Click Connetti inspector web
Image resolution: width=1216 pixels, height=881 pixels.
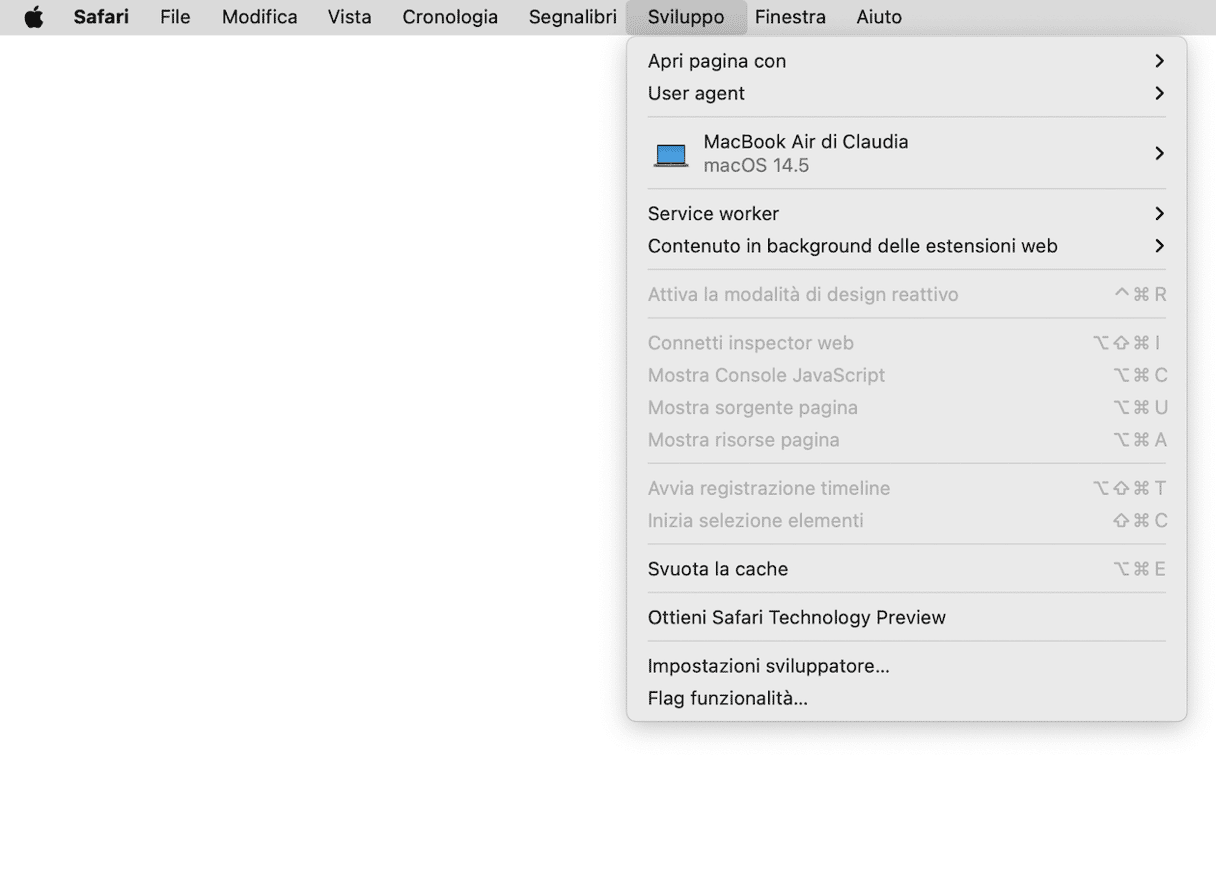(x=906, y=343)
